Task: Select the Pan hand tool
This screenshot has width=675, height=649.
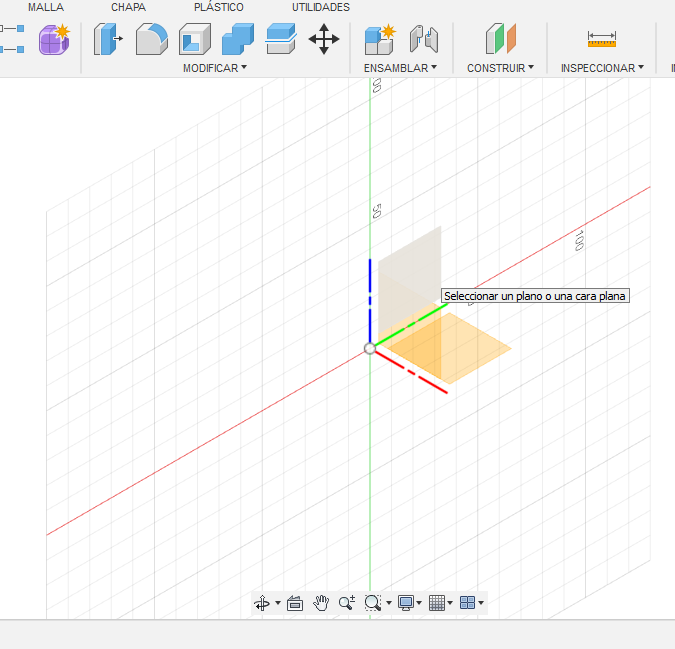Action: click(x=321, y=603)
